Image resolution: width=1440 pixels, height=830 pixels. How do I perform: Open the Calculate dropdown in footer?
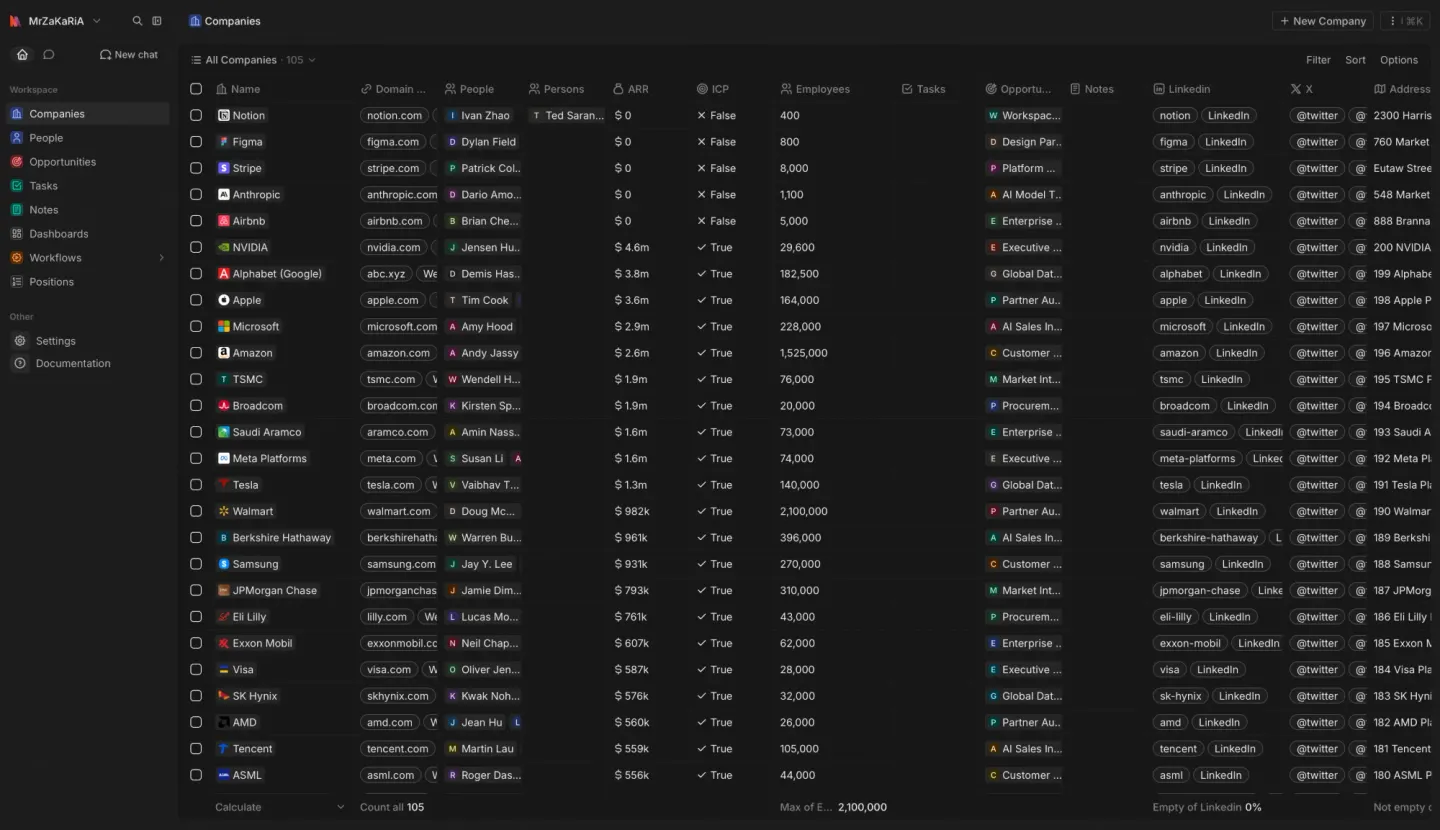[279, 807]
